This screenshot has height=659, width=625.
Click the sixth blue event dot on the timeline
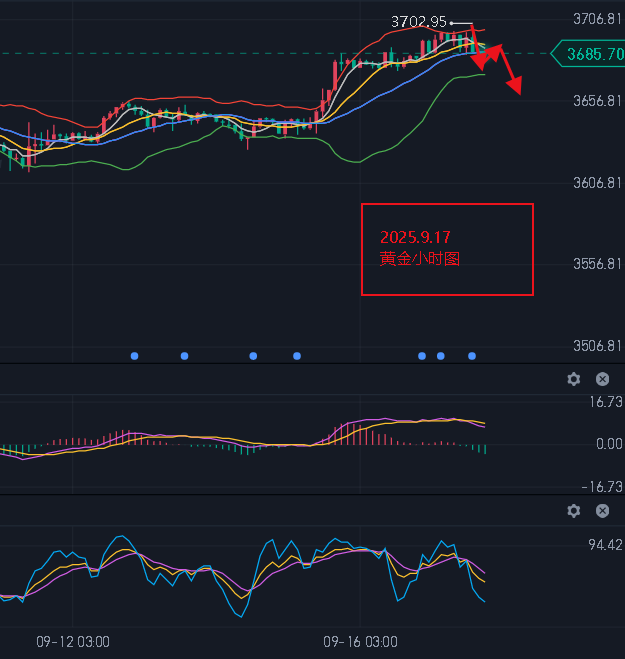click(440, 356)
